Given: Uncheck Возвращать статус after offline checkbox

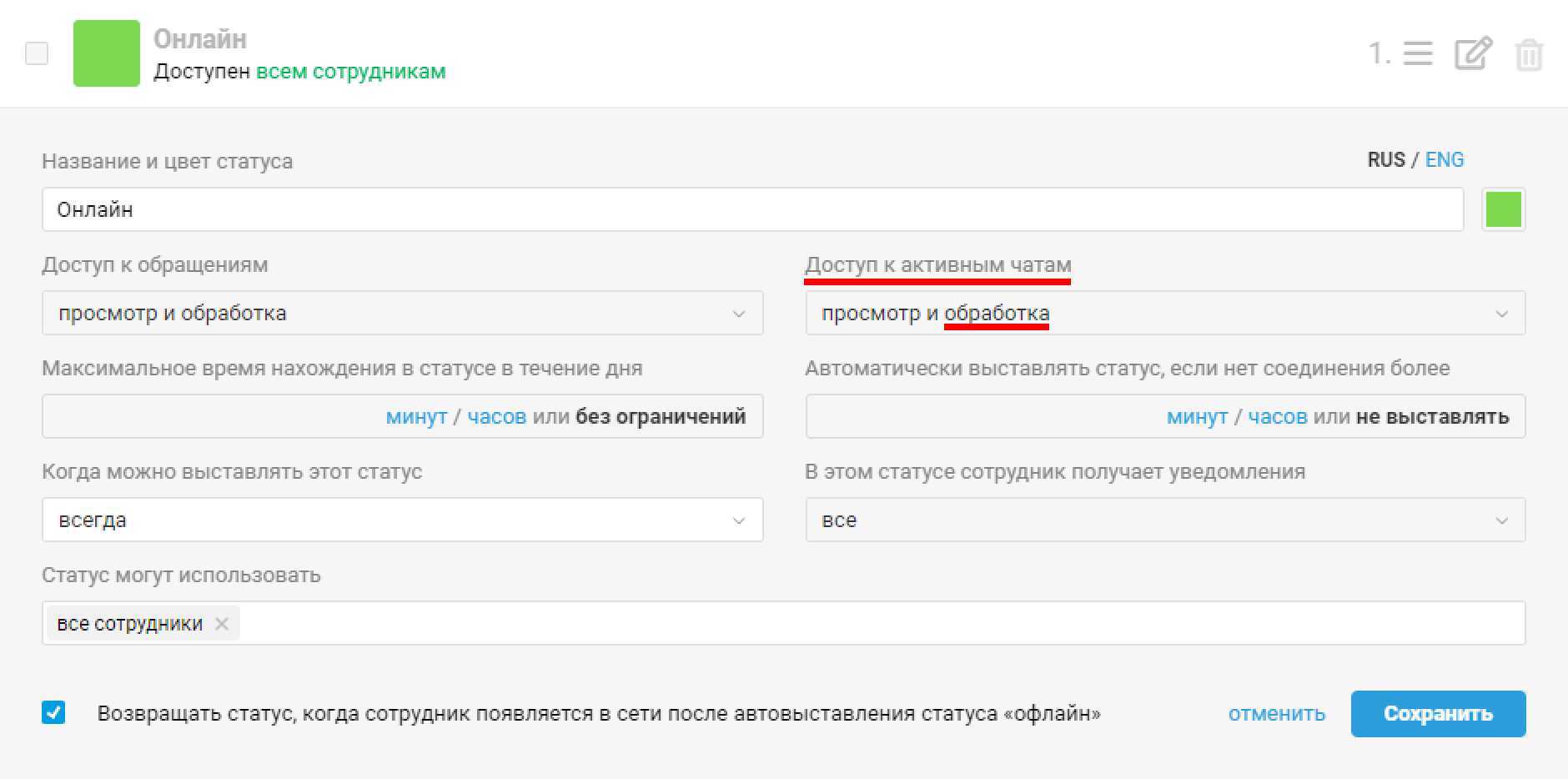Looking at the screenshot, I should tap(53, 712).
